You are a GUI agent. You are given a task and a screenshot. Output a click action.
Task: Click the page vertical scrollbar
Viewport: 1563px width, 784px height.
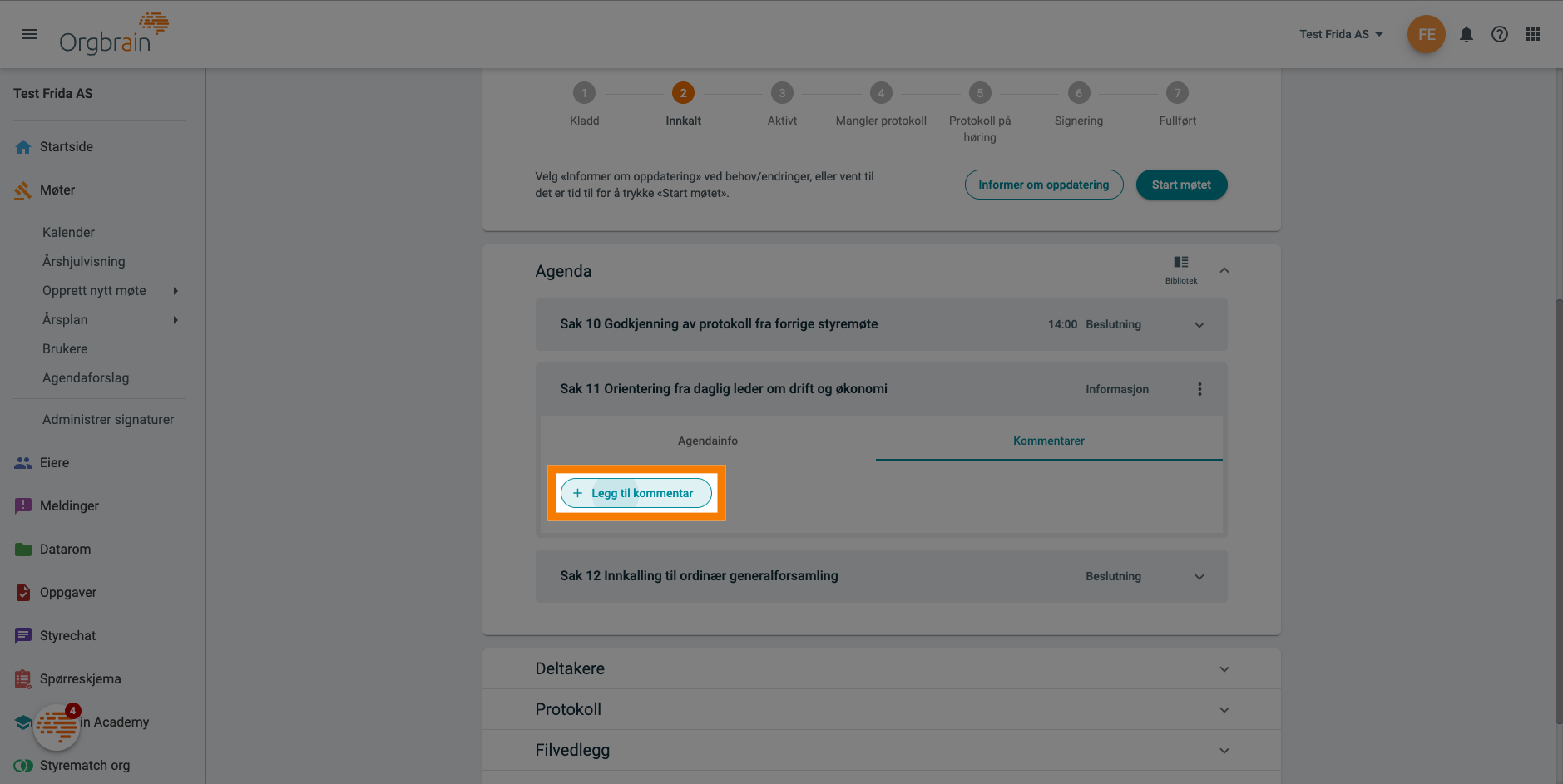tap(1558, 511)
